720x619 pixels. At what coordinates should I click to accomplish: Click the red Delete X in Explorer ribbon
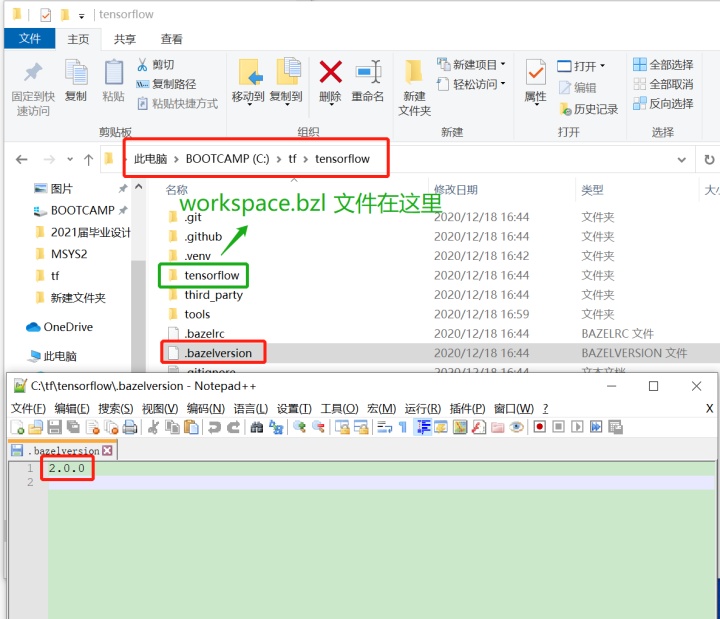pyautogui.click(x=330, y=72)
